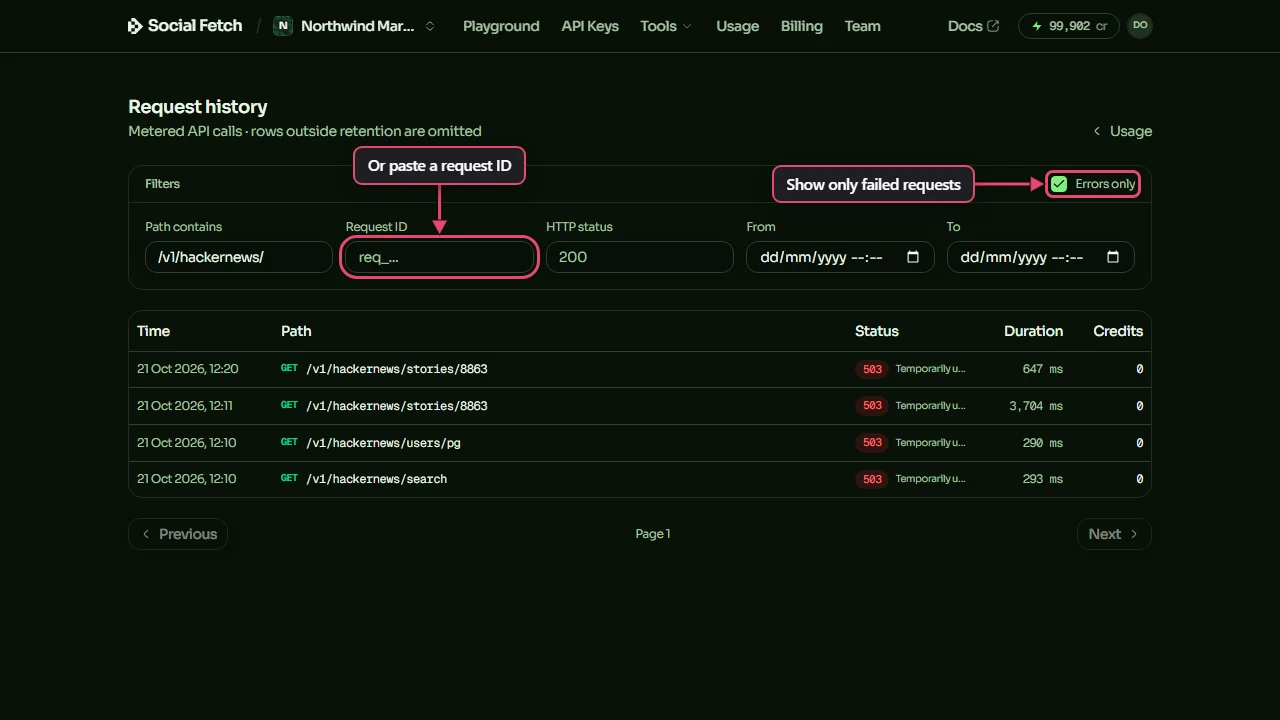Focus the Path contains field

coord(239,257)
